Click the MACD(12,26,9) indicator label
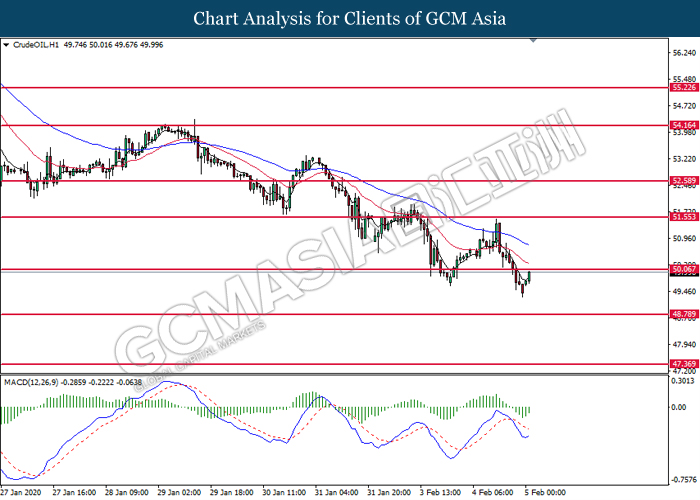700x500 pixels. (31, 382)
